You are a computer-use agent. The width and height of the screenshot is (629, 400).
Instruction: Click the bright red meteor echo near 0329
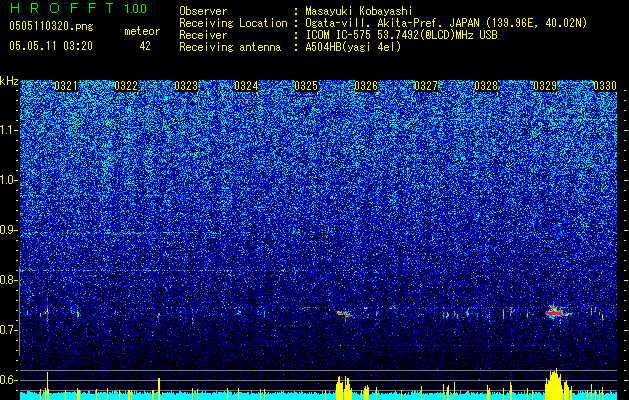pos(556,312)
